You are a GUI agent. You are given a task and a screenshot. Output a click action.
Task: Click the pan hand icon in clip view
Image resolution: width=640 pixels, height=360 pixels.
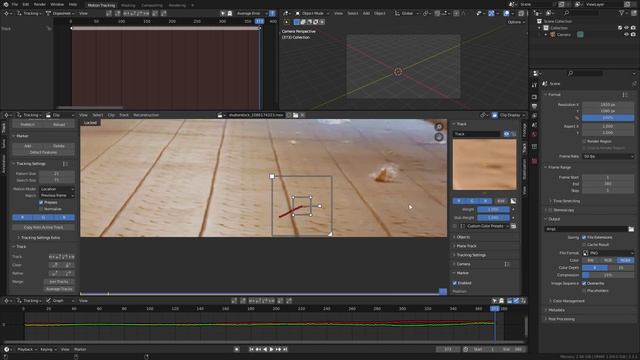point(439,137)
